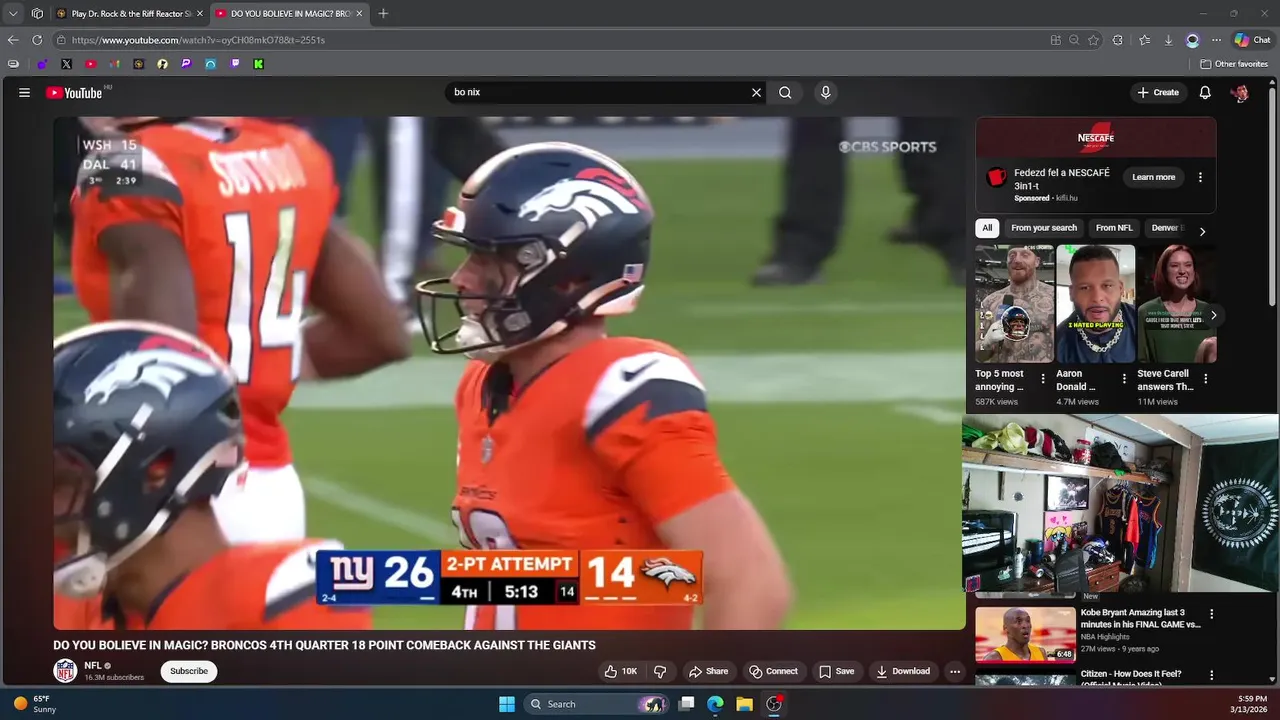Submit search with the magnifier button
The width and height of the screenshot is (1280, 720).
785,92
